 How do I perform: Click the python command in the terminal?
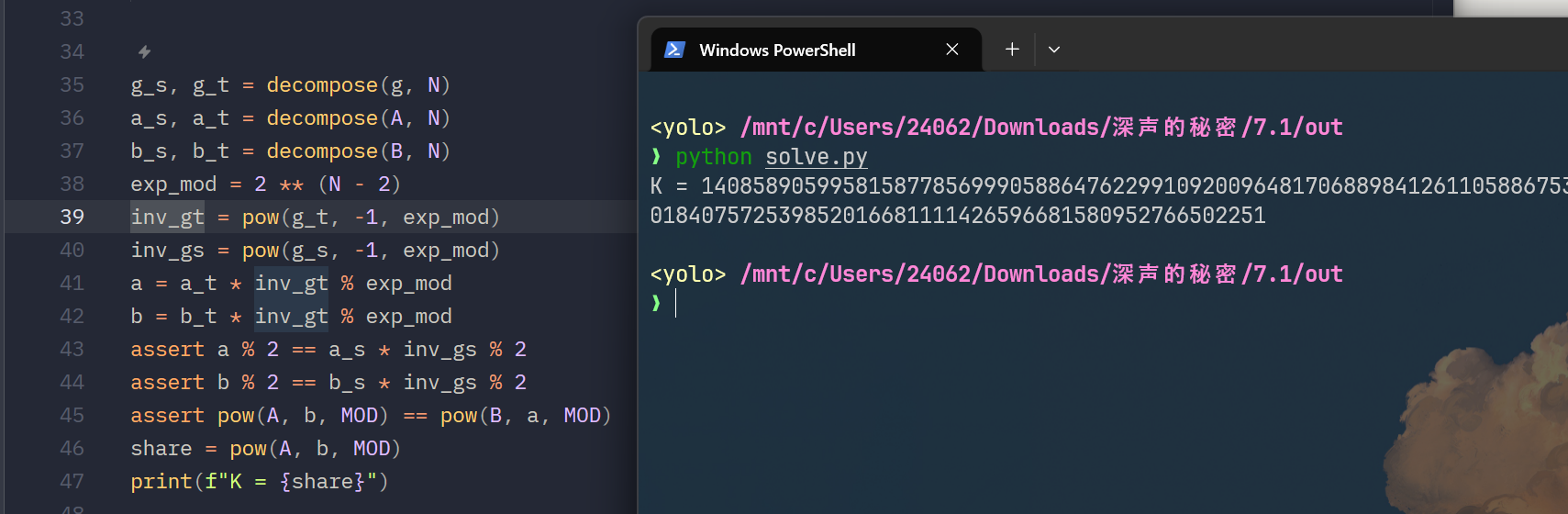pos(714,157)
